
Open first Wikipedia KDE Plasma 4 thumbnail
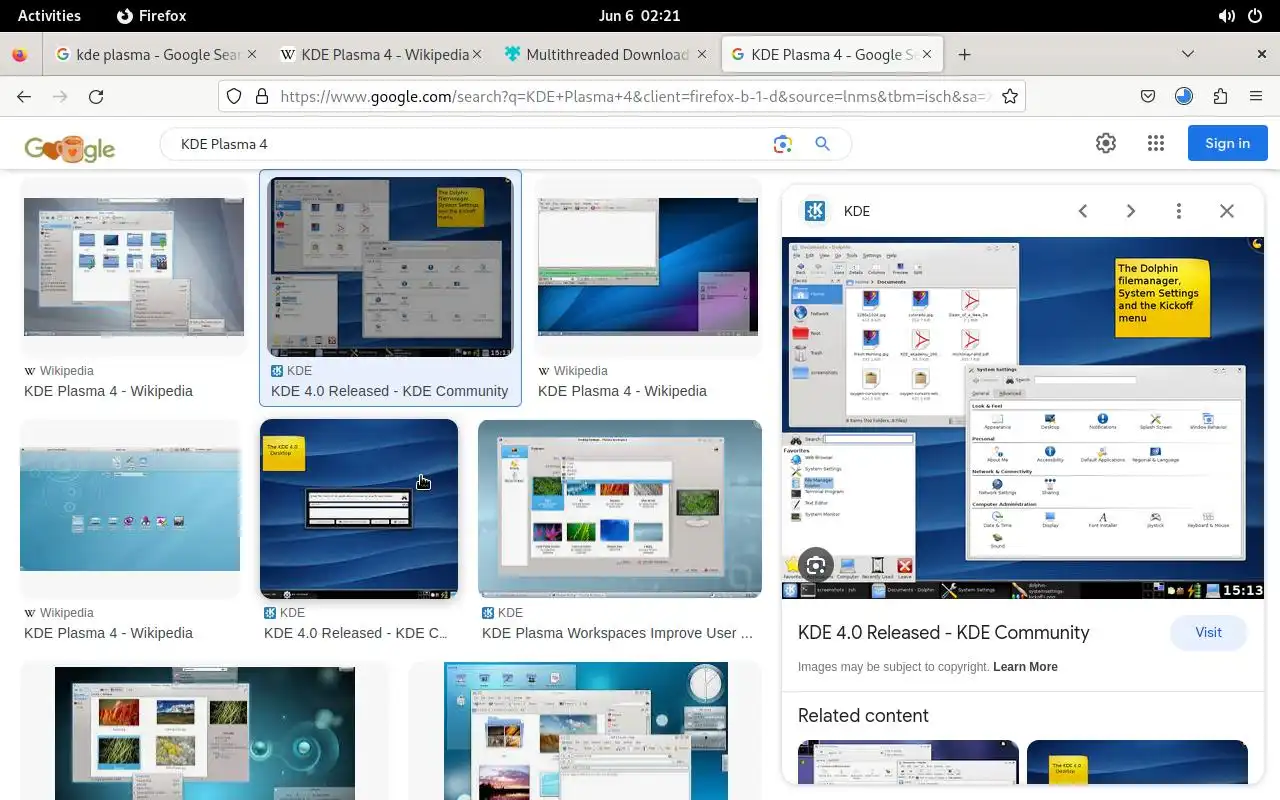click(134, 267)
